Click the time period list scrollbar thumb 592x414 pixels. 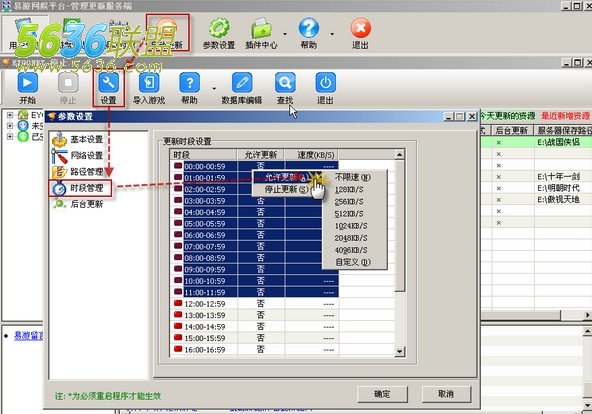point(399,225)
